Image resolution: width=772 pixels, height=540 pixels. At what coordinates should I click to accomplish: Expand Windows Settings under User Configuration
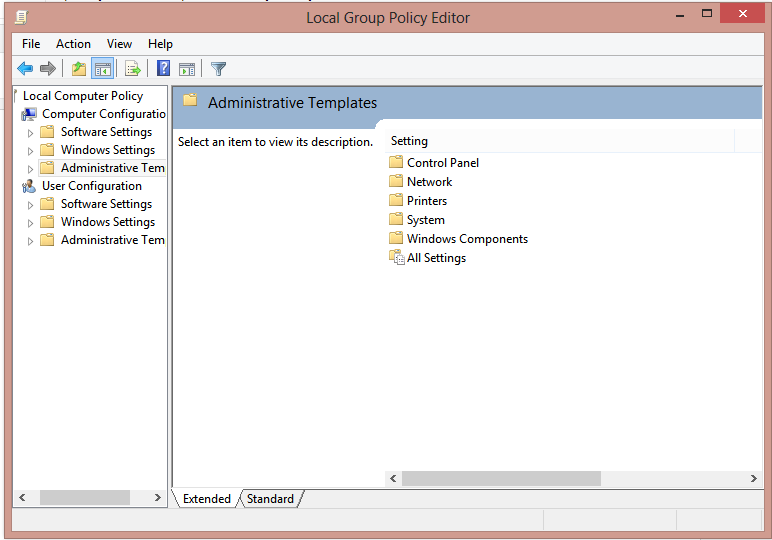(30, 223)
